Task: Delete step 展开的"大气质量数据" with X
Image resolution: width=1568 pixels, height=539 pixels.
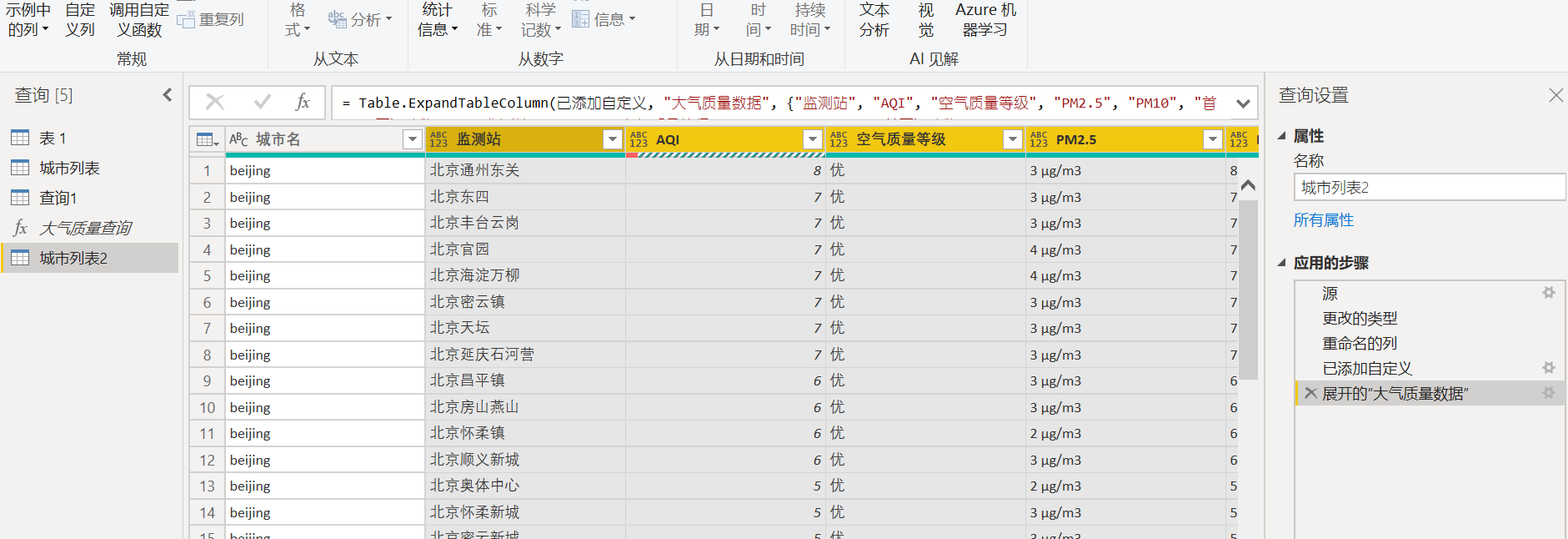Action: (x=1311, y=393)
